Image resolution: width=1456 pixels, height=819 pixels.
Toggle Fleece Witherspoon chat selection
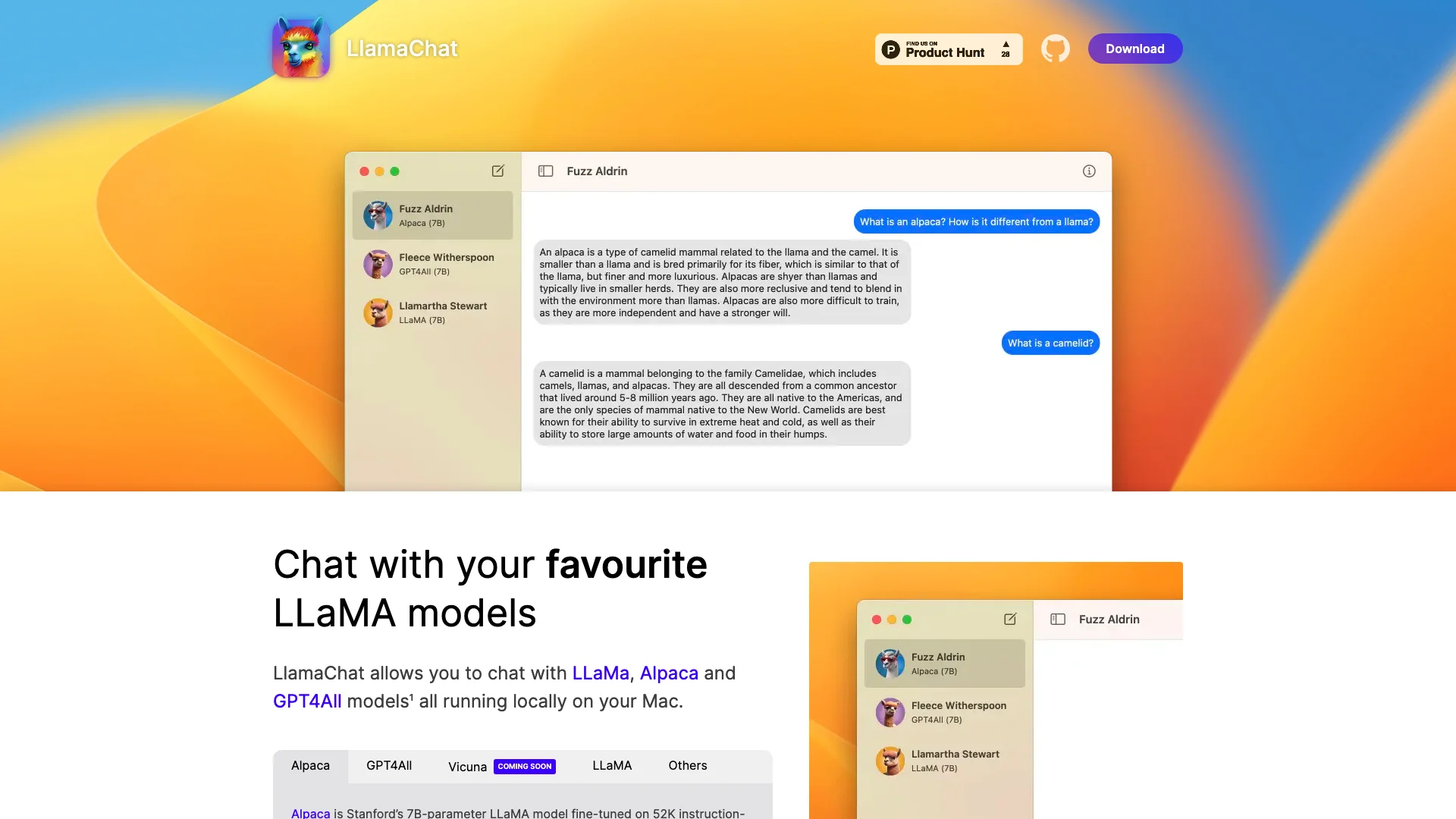point(437,263)
